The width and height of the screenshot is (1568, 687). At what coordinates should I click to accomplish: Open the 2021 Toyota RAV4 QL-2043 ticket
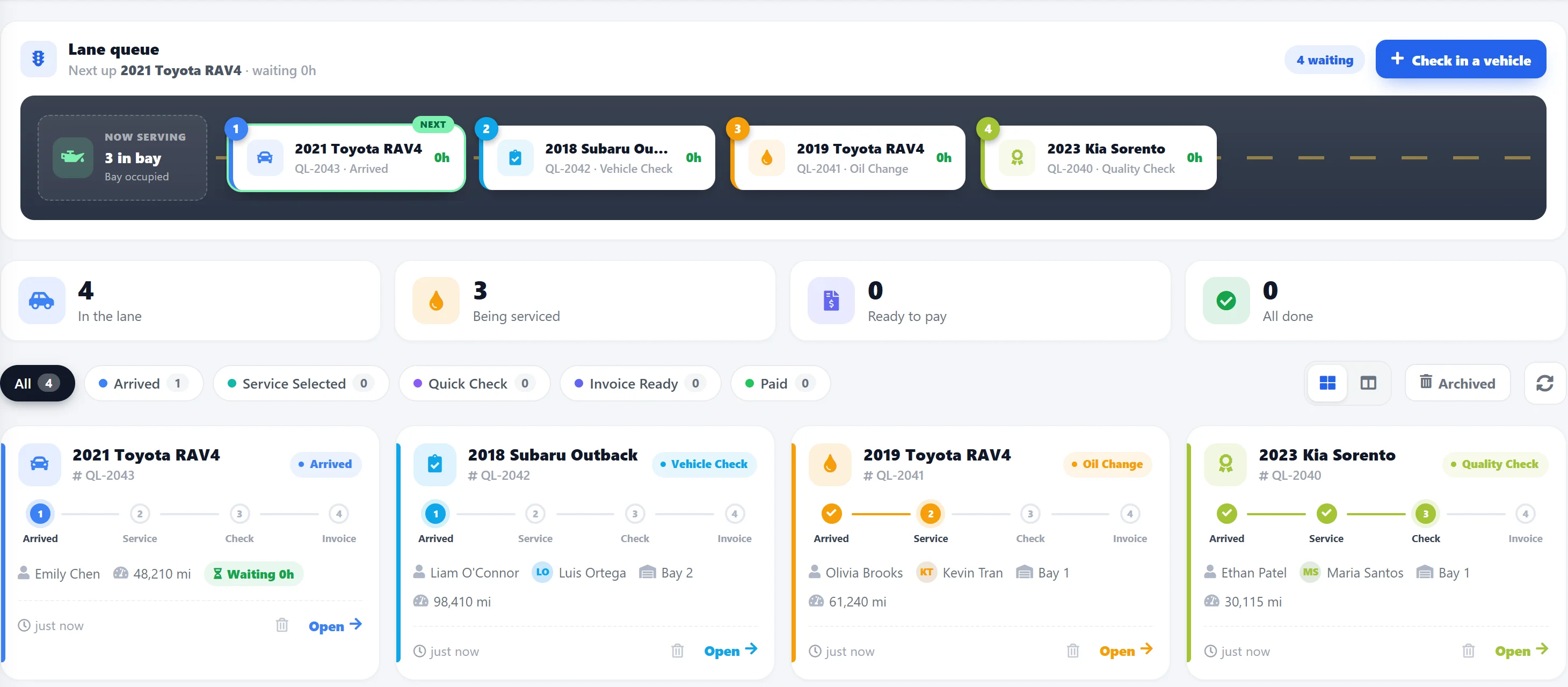[x=336, y=625]
